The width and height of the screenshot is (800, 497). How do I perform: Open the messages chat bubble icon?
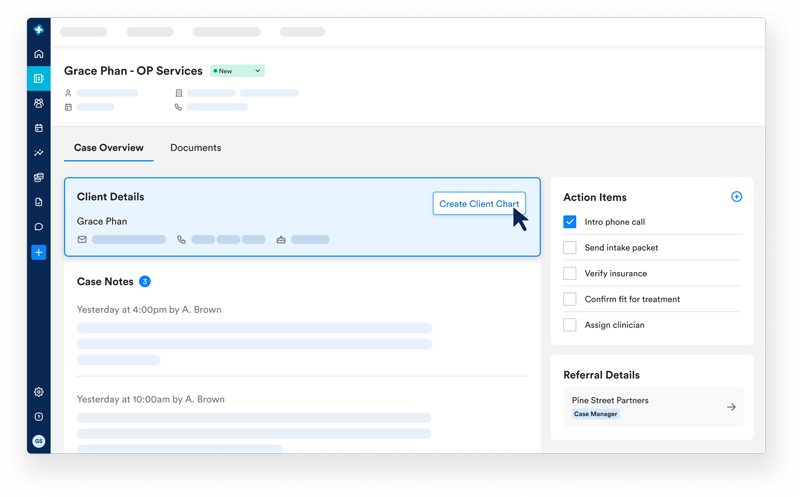pyautogui.click(x=38, y=227)
